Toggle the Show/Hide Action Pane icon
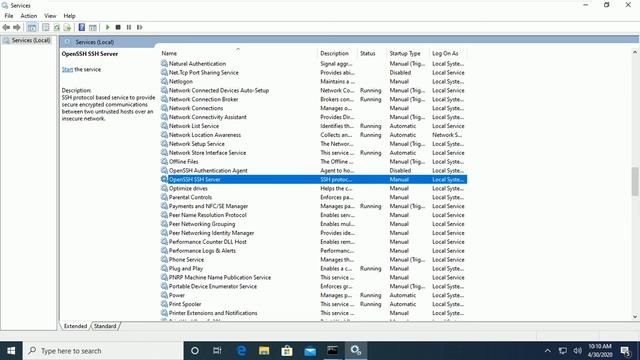Image resolution: width=640 pixels, height=360 pixels. 93,27
